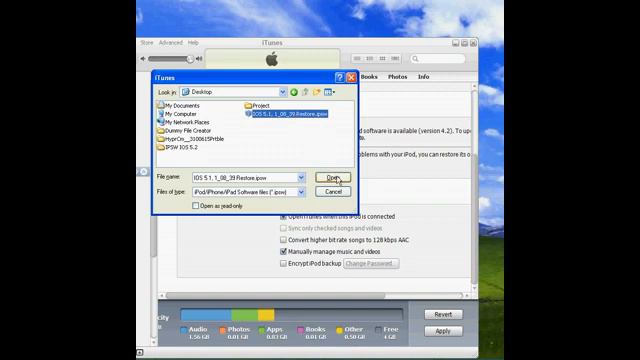Toggle the Open as read-only checkbox
The image size is (640, 360).
(196, 206)
